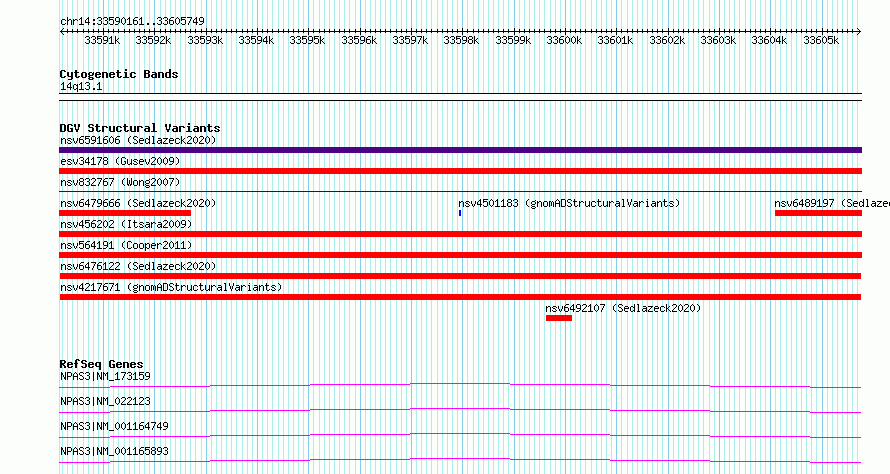Click the 33600k ruler tick label
This screenshot has width=890, height=474.
click(564, 40)
